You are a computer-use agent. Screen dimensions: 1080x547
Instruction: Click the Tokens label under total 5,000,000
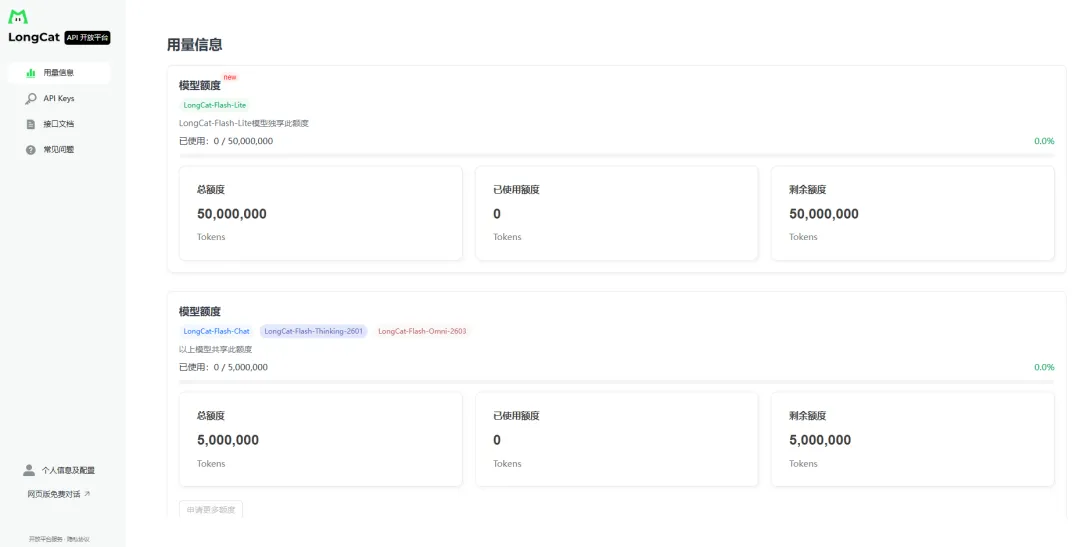pos(211,464)
